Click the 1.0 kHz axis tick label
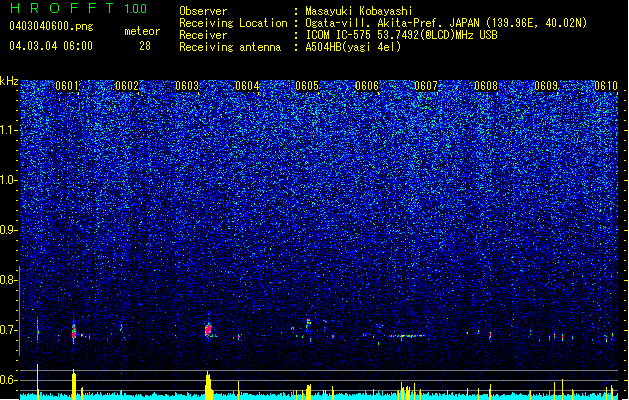 tap(9, 180)
